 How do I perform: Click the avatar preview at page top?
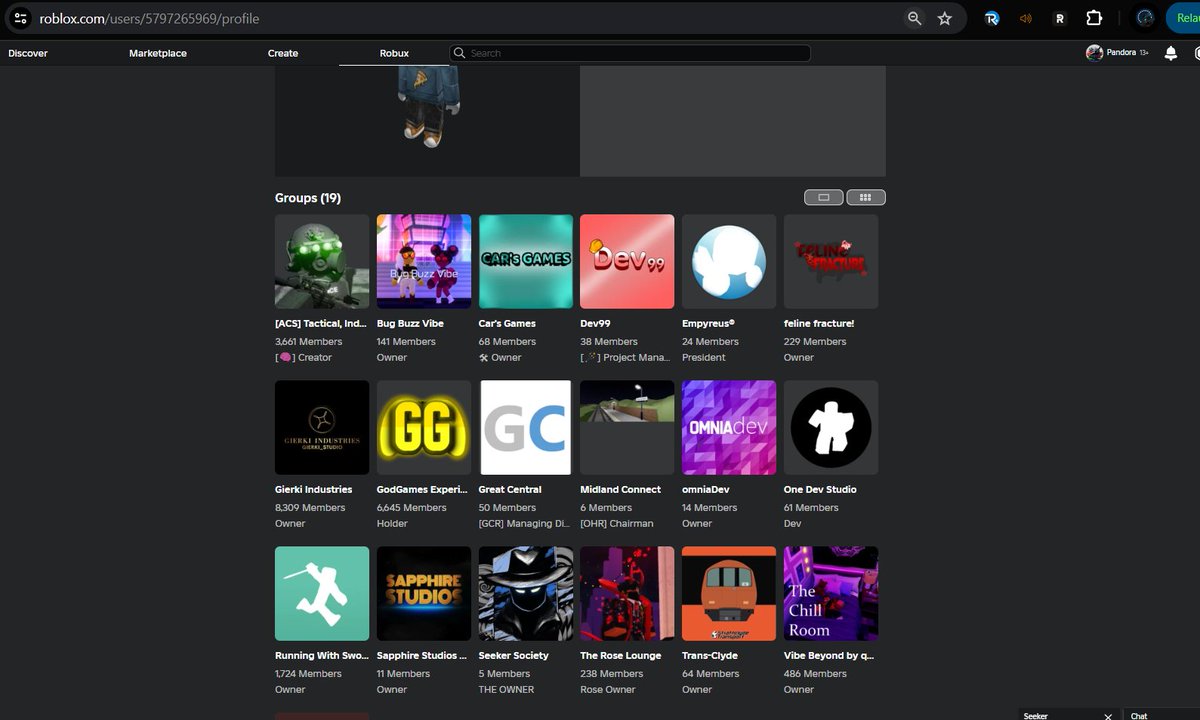pos(427,121)
